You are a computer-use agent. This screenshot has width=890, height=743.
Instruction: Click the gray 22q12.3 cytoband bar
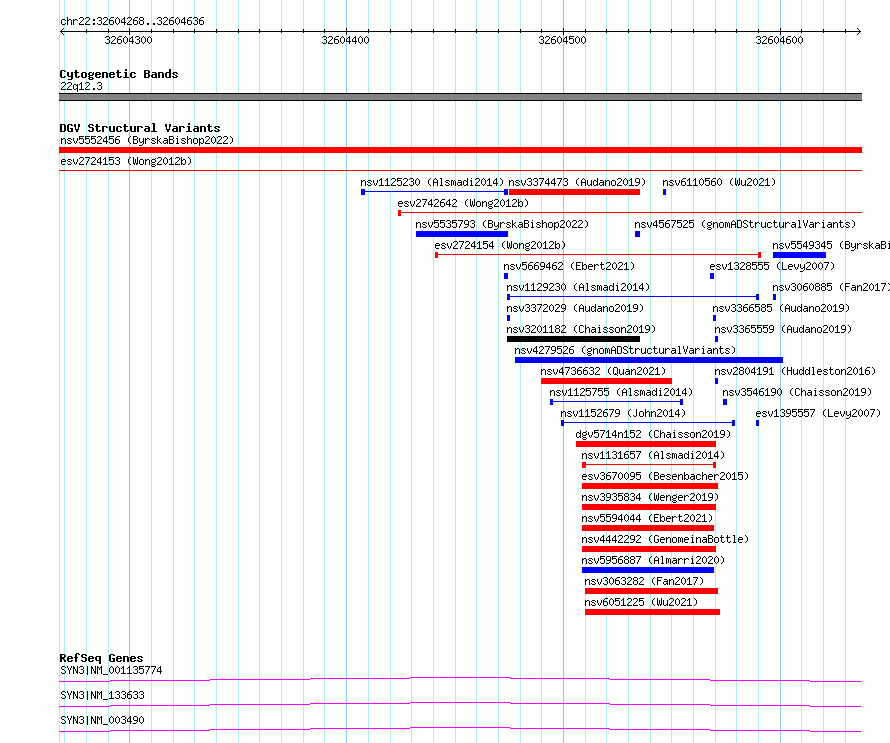460,97
